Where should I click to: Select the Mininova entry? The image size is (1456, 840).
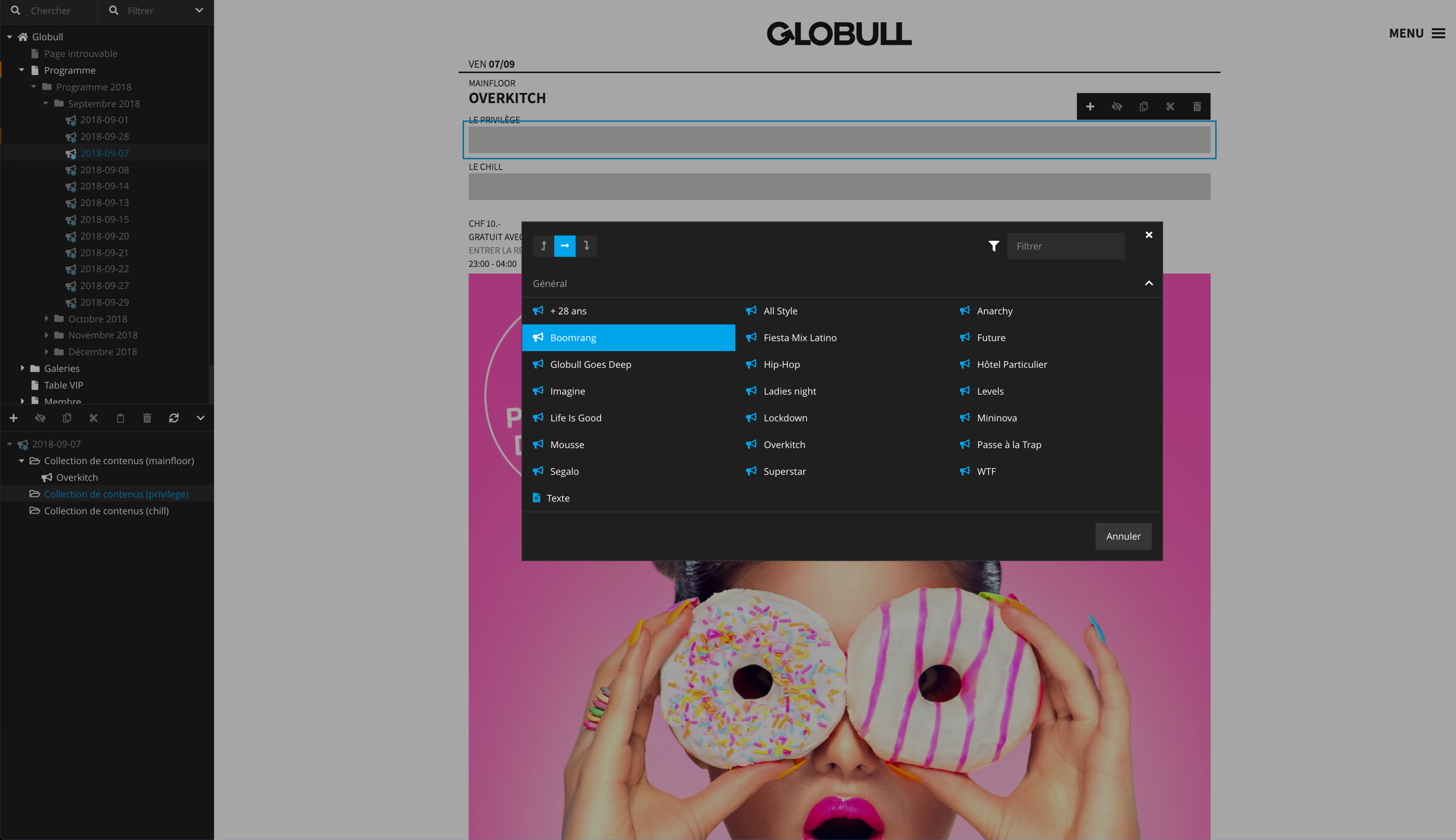[1055, 418]
